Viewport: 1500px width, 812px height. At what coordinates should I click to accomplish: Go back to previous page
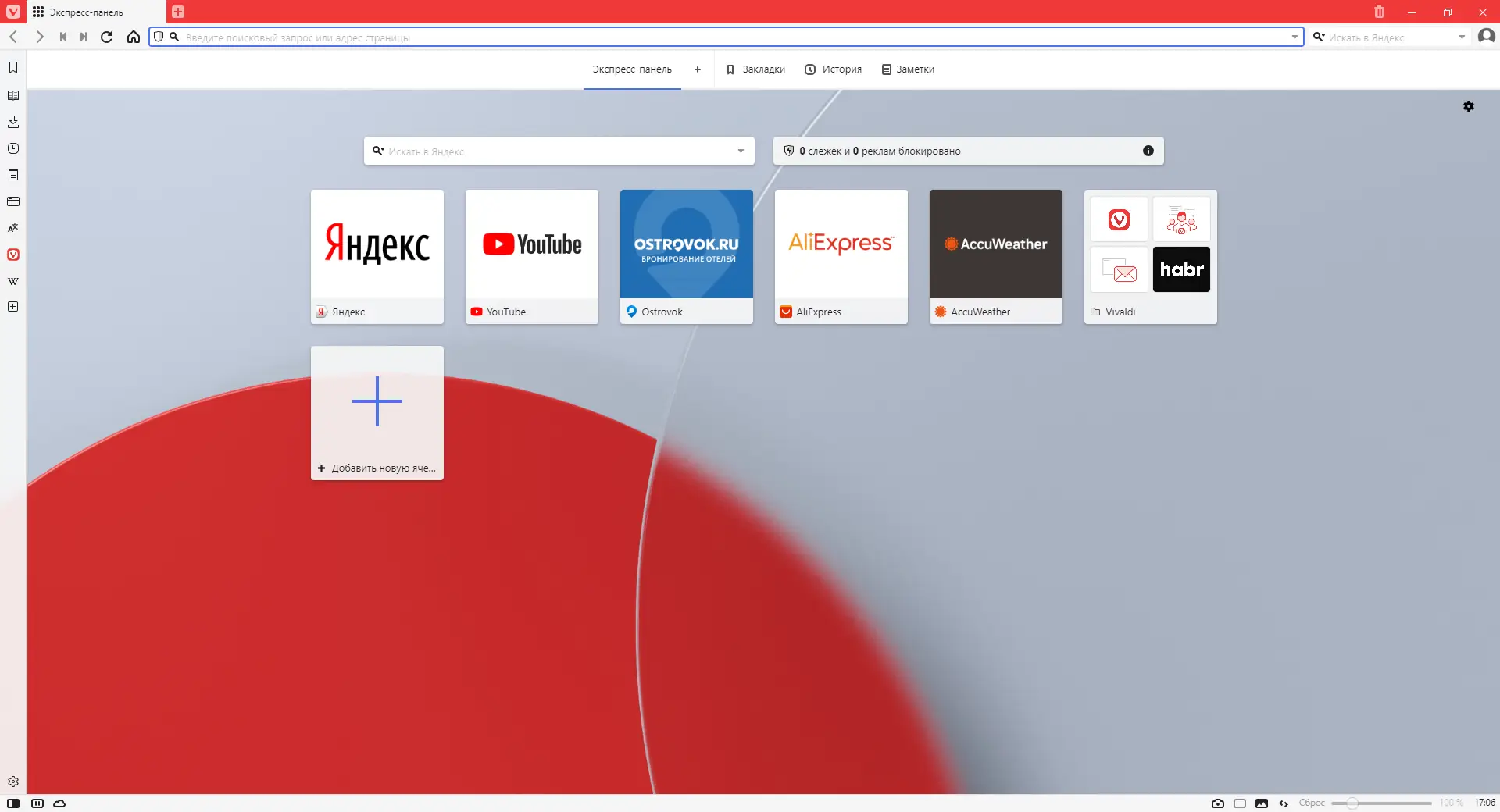[x=13, y=37]
